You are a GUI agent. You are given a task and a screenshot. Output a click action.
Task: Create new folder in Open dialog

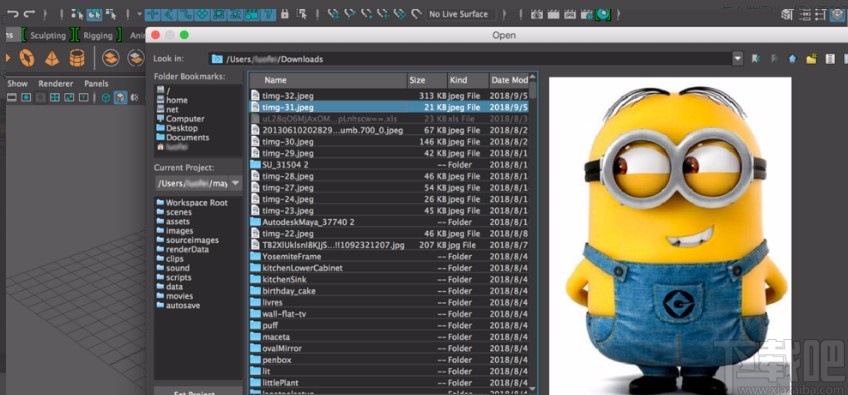[811, 58]
